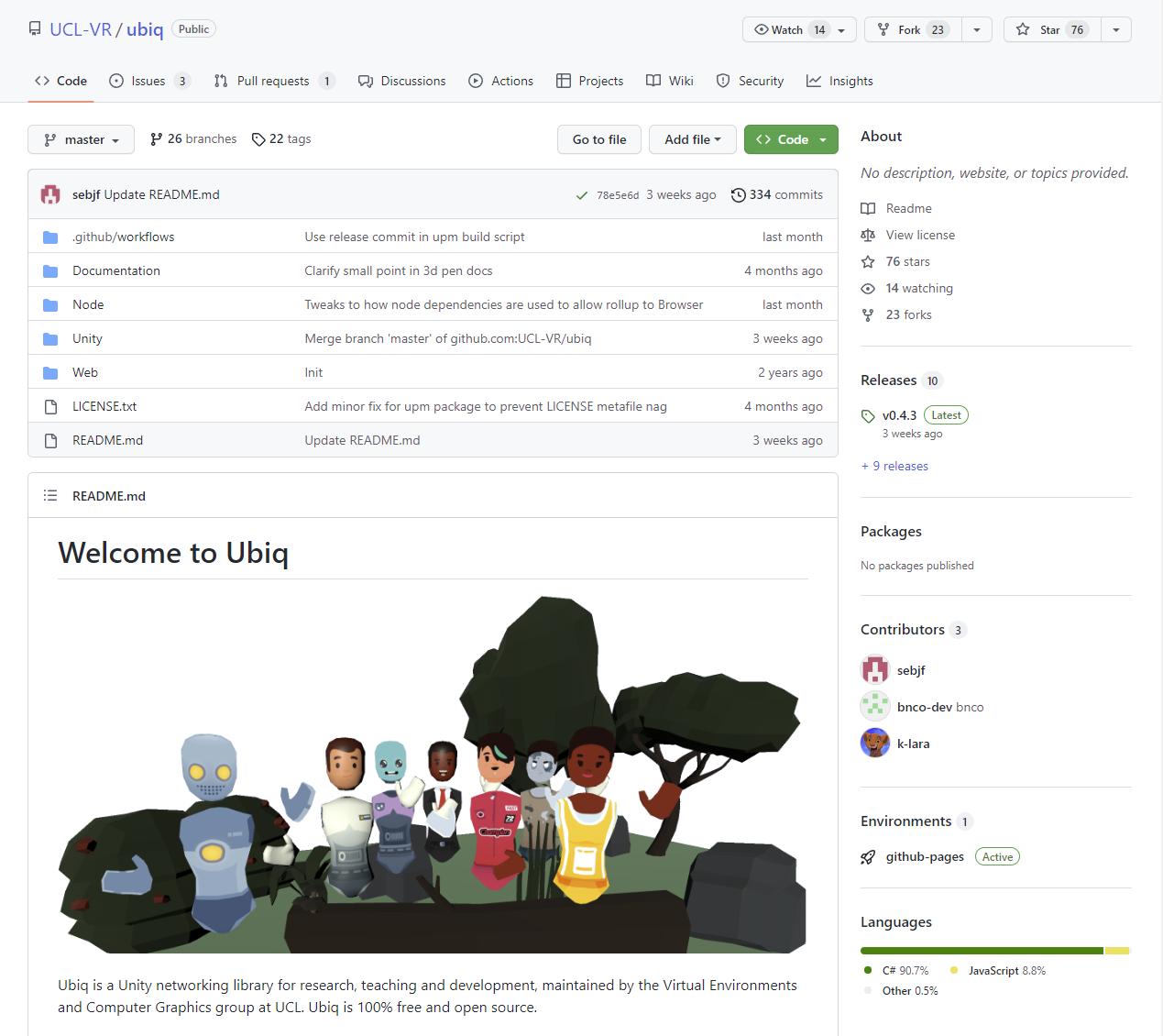Click the Documentation folder icon
This screenshot has height=1036, width=1163.
(50, 270)
